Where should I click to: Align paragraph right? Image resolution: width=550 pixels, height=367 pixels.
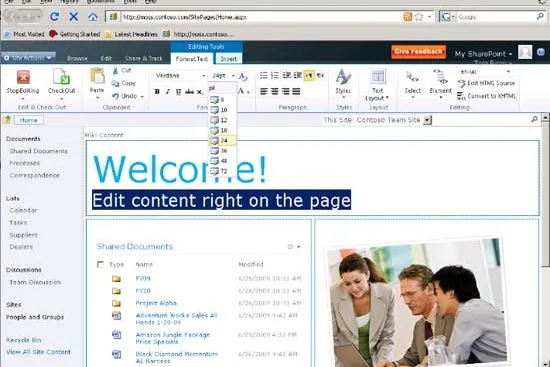(286, 92)
